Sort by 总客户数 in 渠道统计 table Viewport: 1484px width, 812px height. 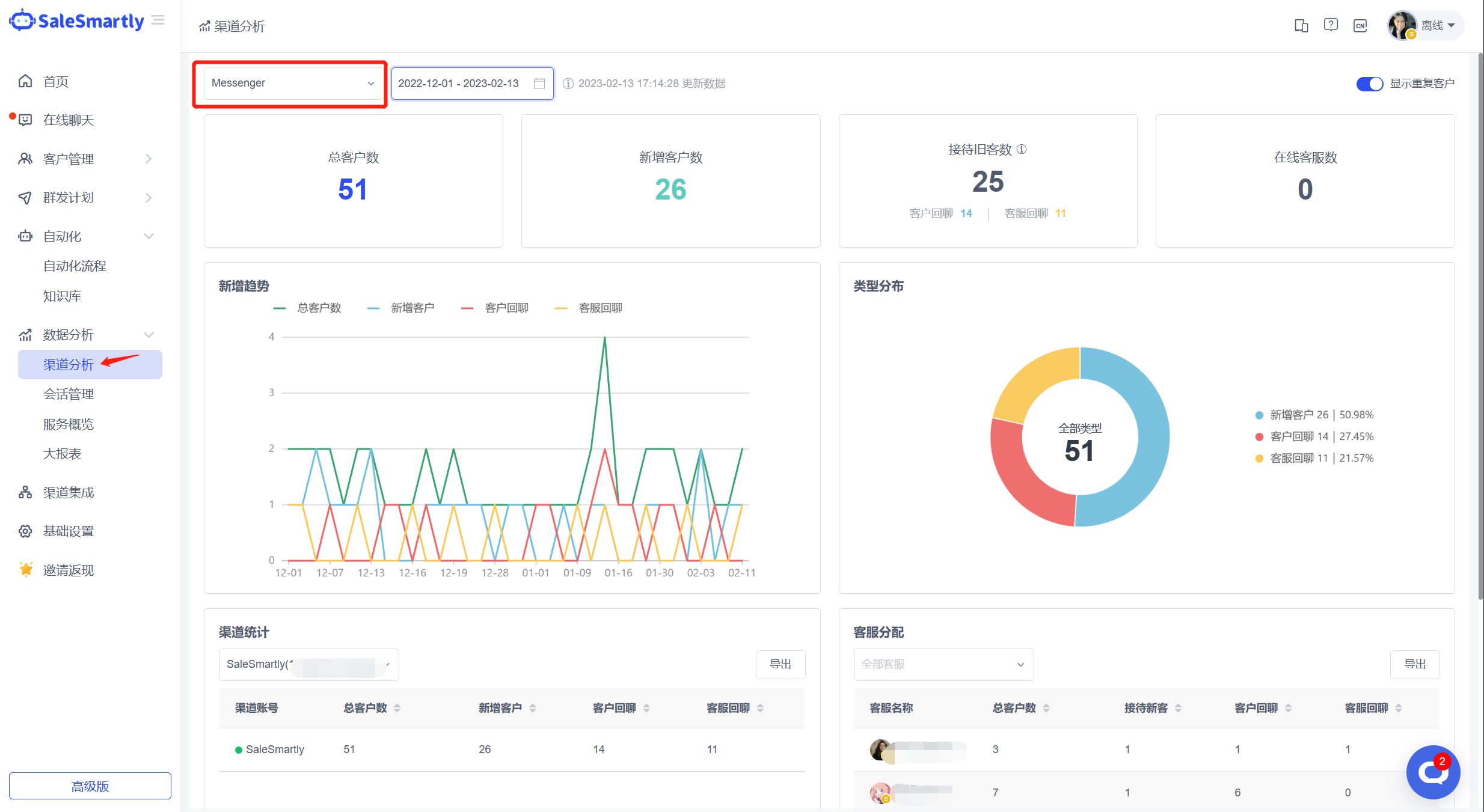point(397,708)
